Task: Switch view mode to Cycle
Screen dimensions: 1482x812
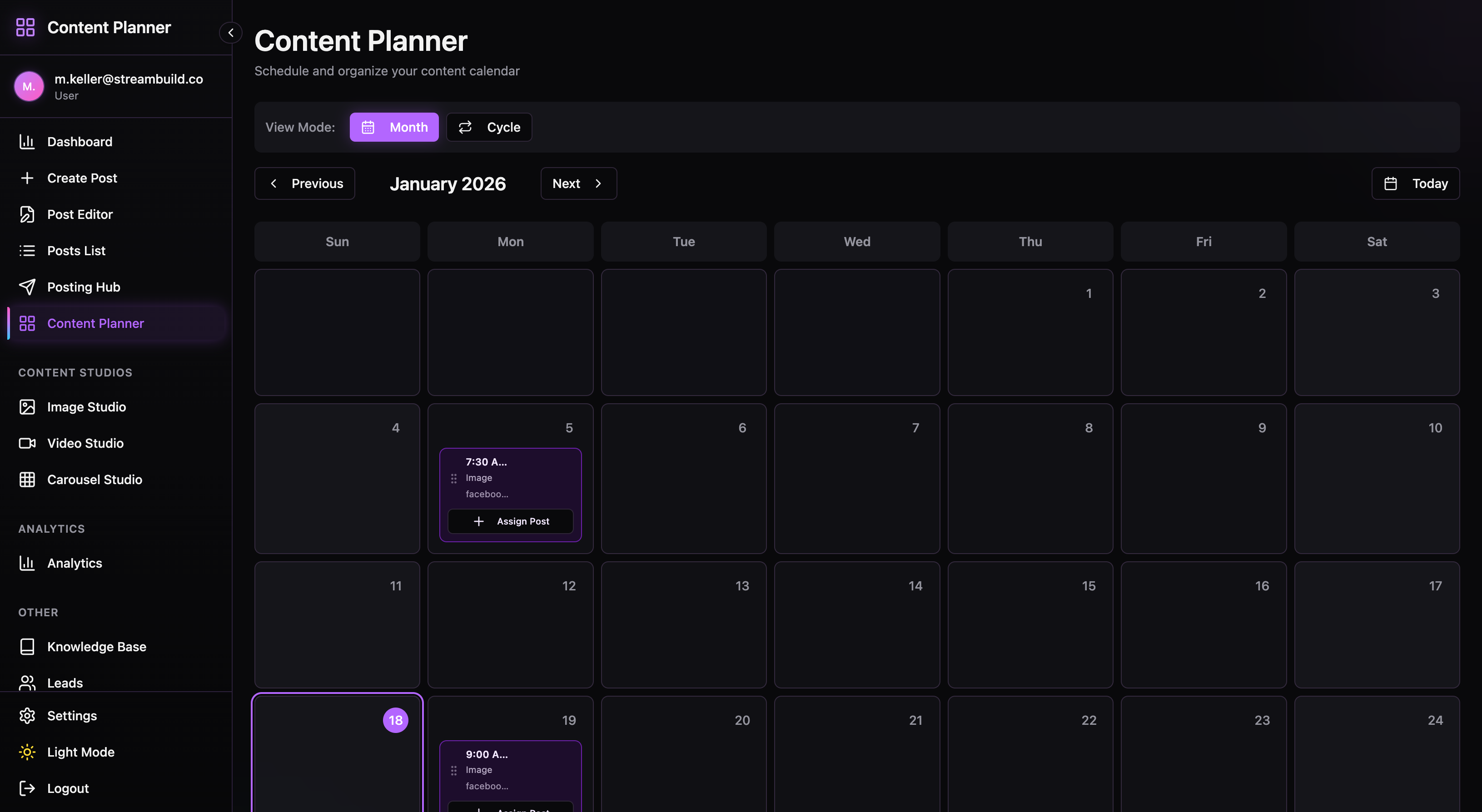Action: pyautogui.click(x=489, y=127)
